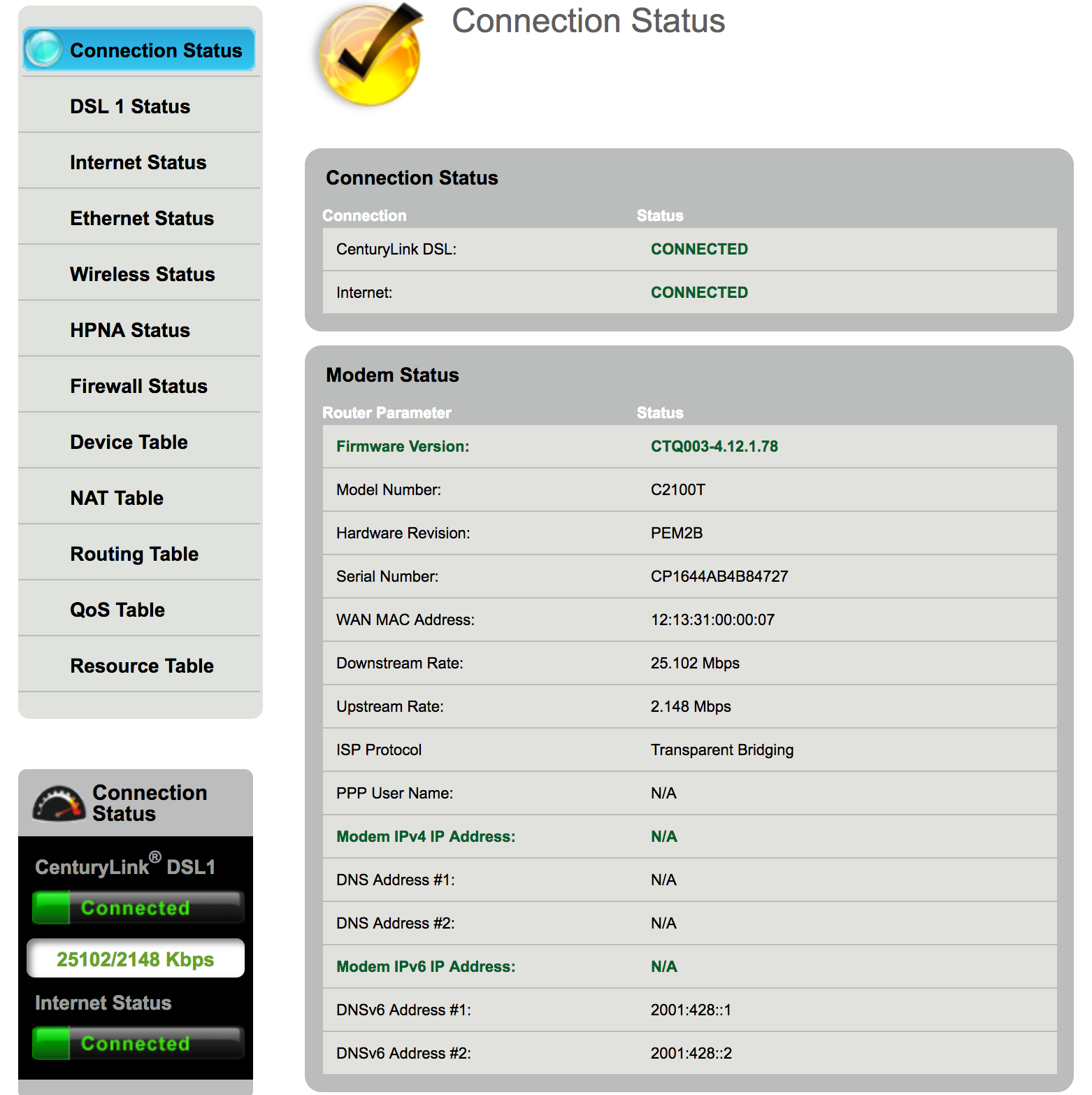Open the Resource Table
The width and height of the screenshot is (1092, 1095).
point(142,666)
